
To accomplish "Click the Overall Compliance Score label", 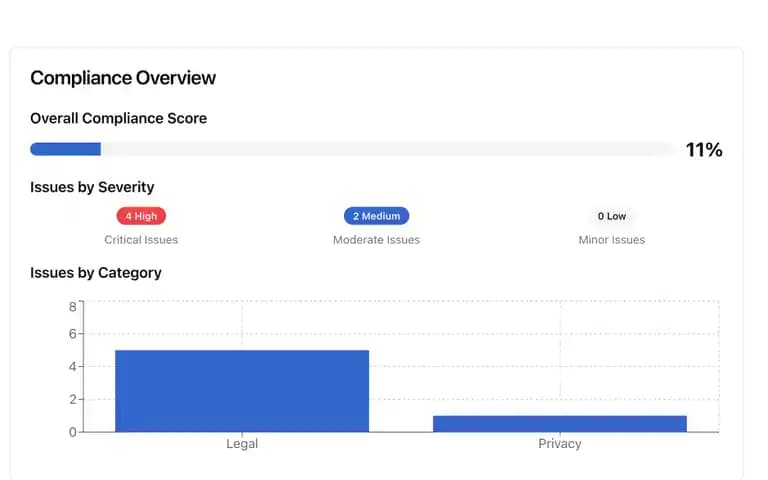I will click(119, 119).
